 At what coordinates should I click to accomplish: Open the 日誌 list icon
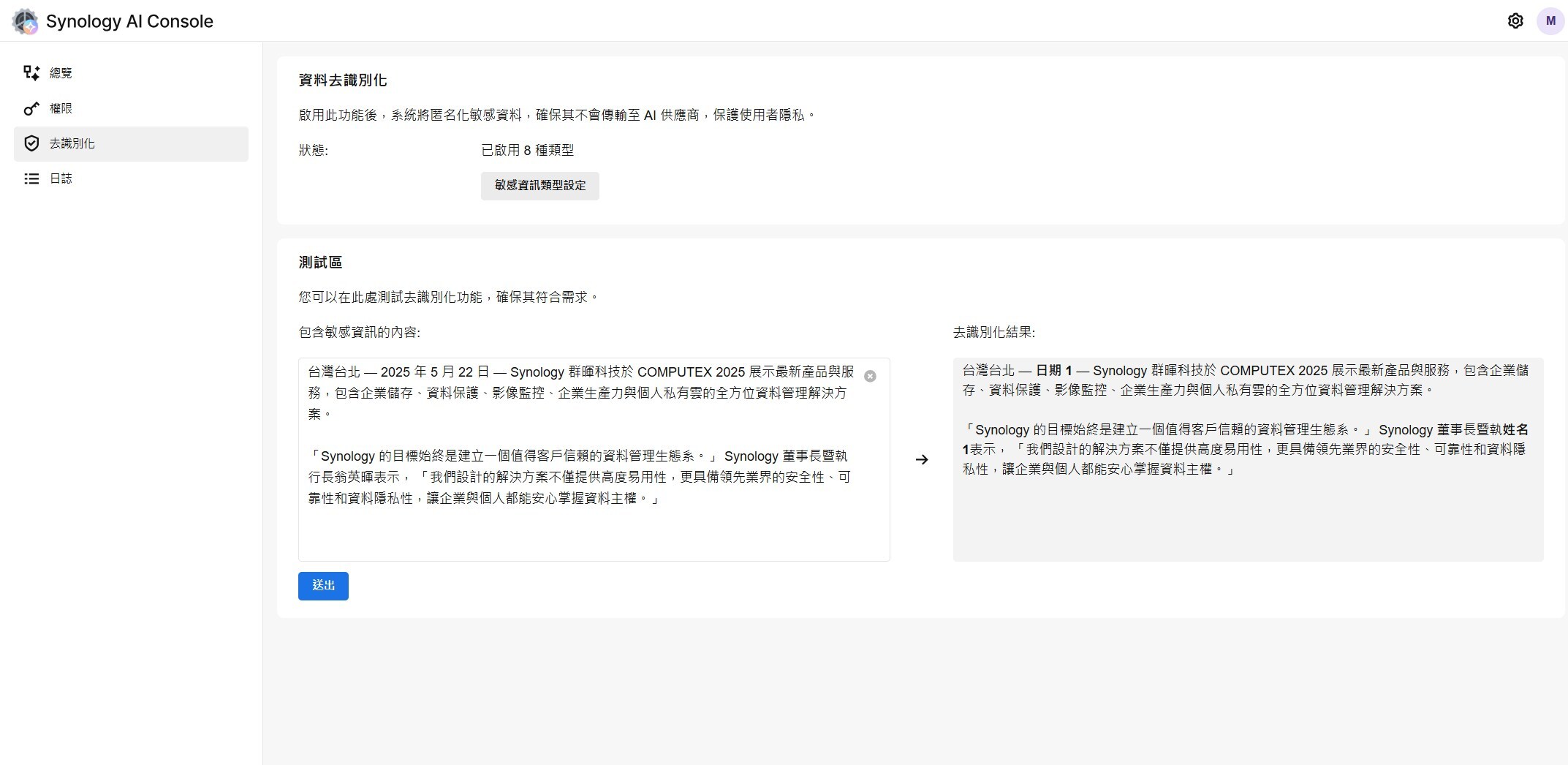[31, 178]
